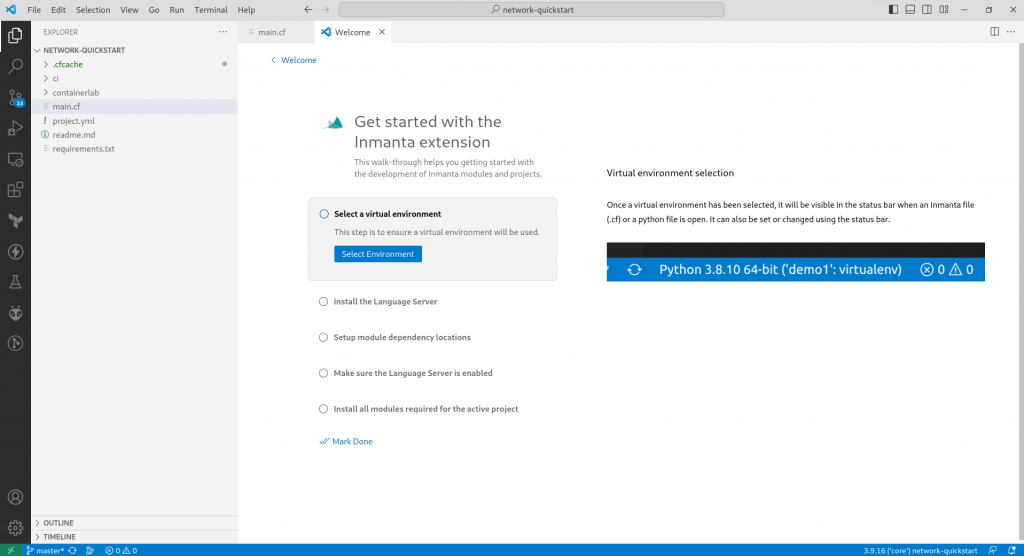The width and height of the screenshot is (1024, 556).
Task: Click the Mark Done link
Action: pyautogui.click(x=346, y=442)
